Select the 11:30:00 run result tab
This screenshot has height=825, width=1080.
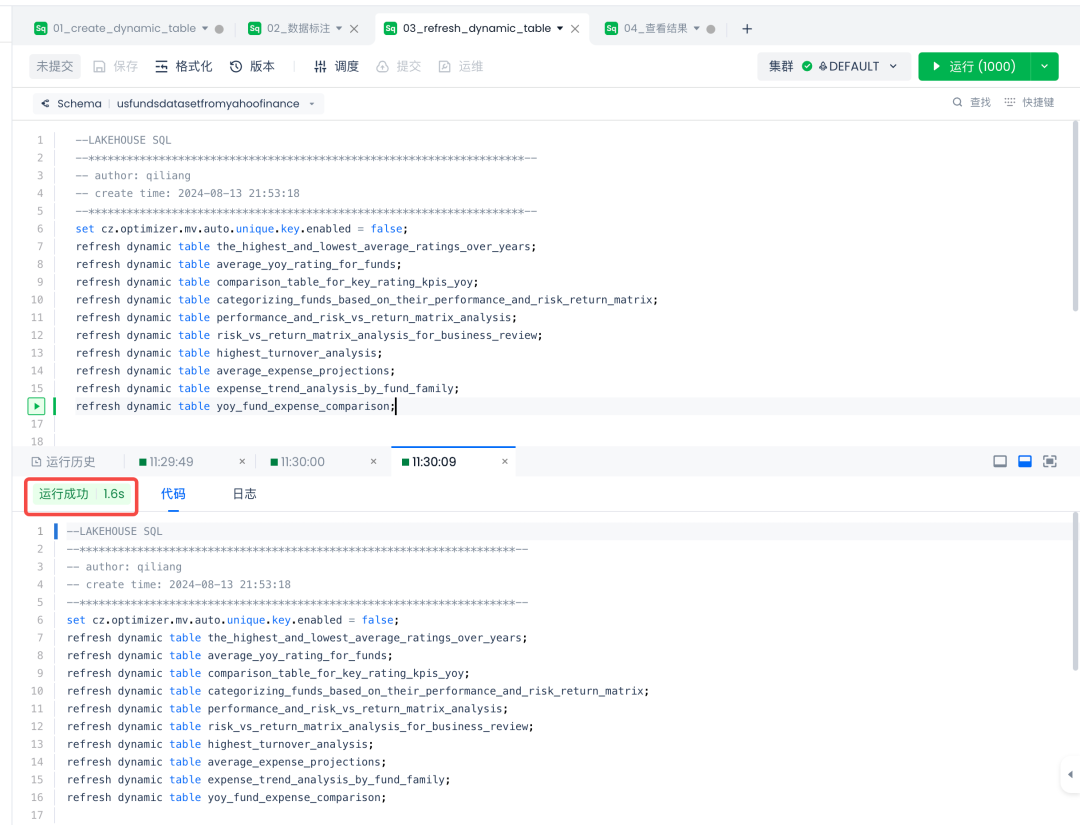pyautogui.click(x=298, y=461)
